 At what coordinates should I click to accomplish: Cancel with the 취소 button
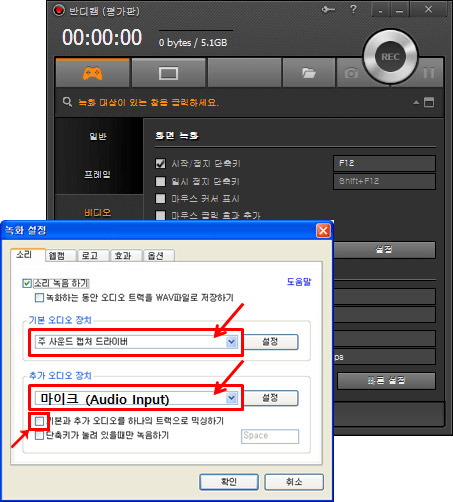(x=294, y=482)
